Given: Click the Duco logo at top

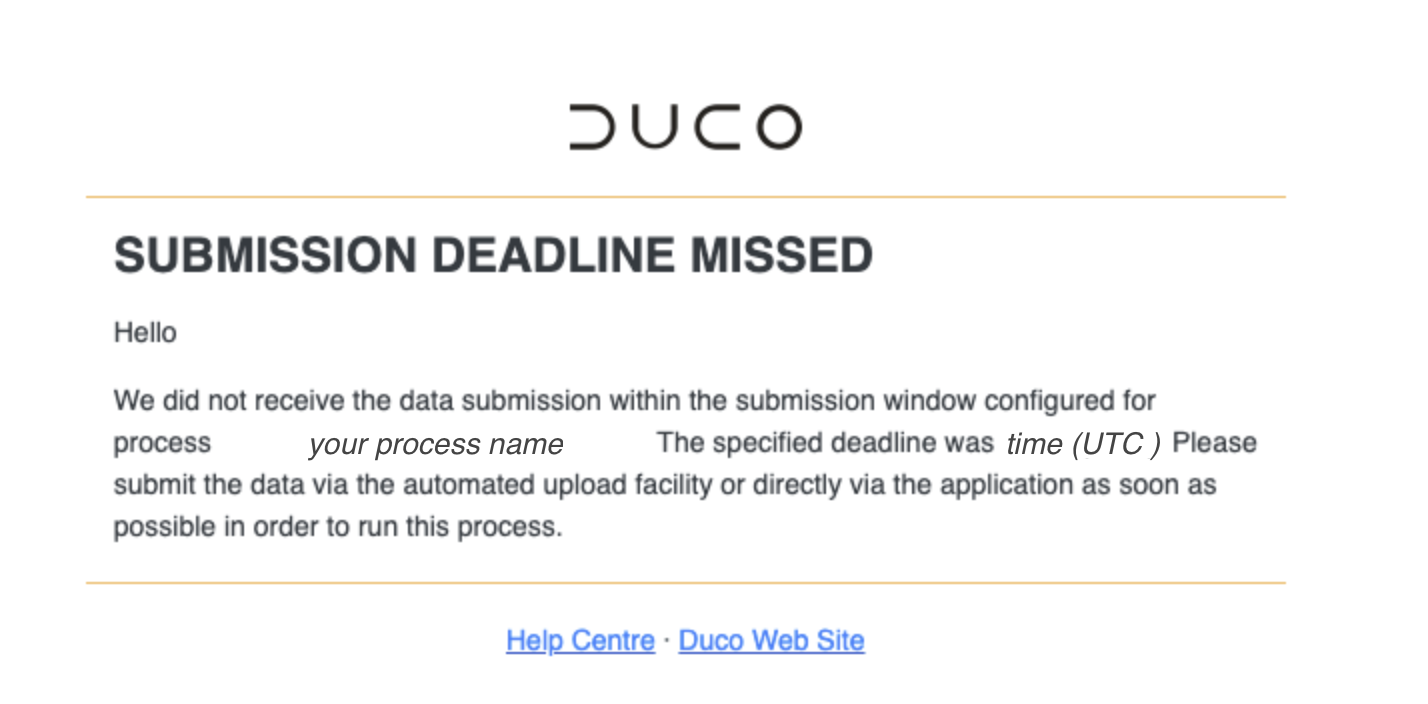Looking at the screenshot, I should coord(685,127).
